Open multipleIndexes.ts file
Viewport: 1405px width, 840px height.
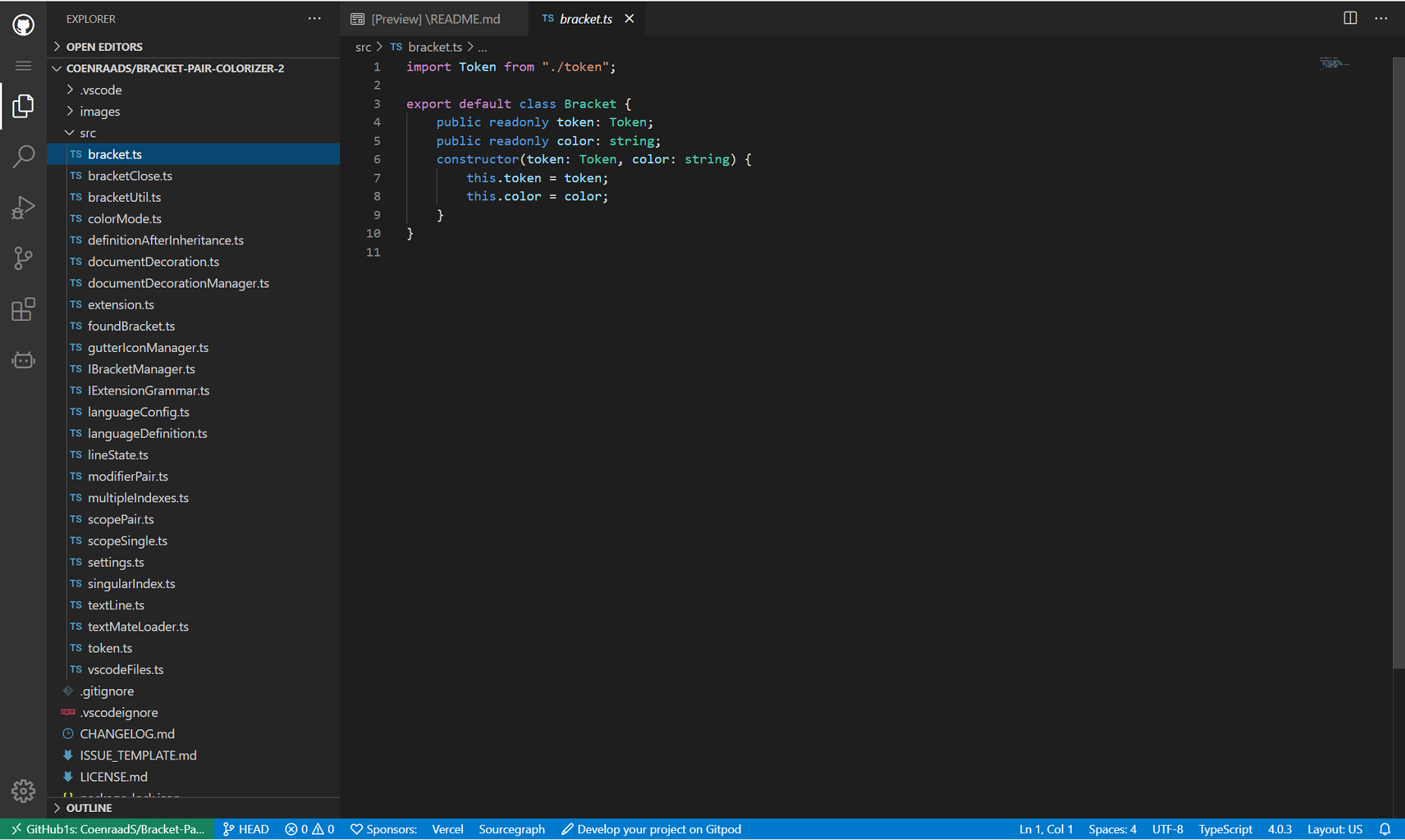pos(194,498)
